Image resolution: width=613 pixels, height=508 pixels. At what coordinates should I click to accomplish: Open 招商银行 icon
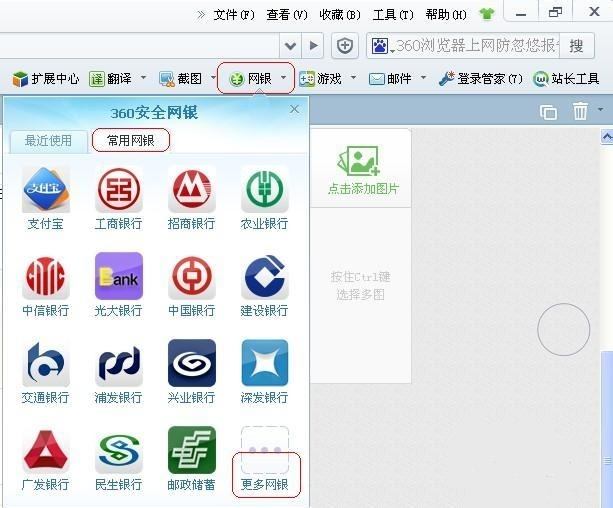coord(192,190)
